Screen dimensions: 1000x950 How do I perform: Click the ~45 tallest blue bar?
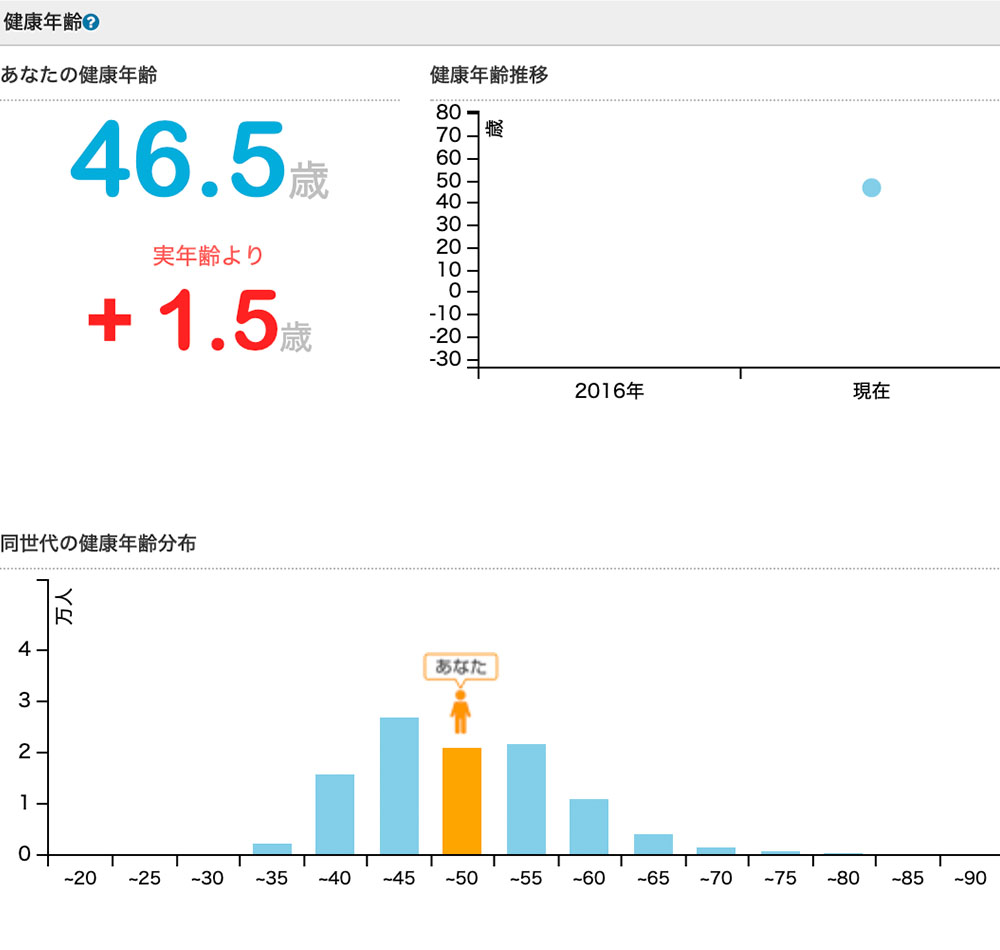(399, 786)
